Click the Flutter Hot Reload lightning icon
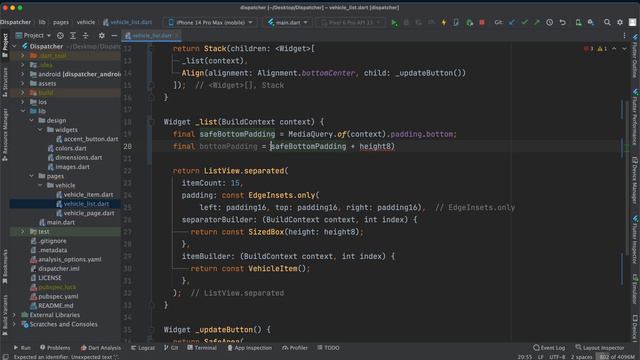 (444, 22)
